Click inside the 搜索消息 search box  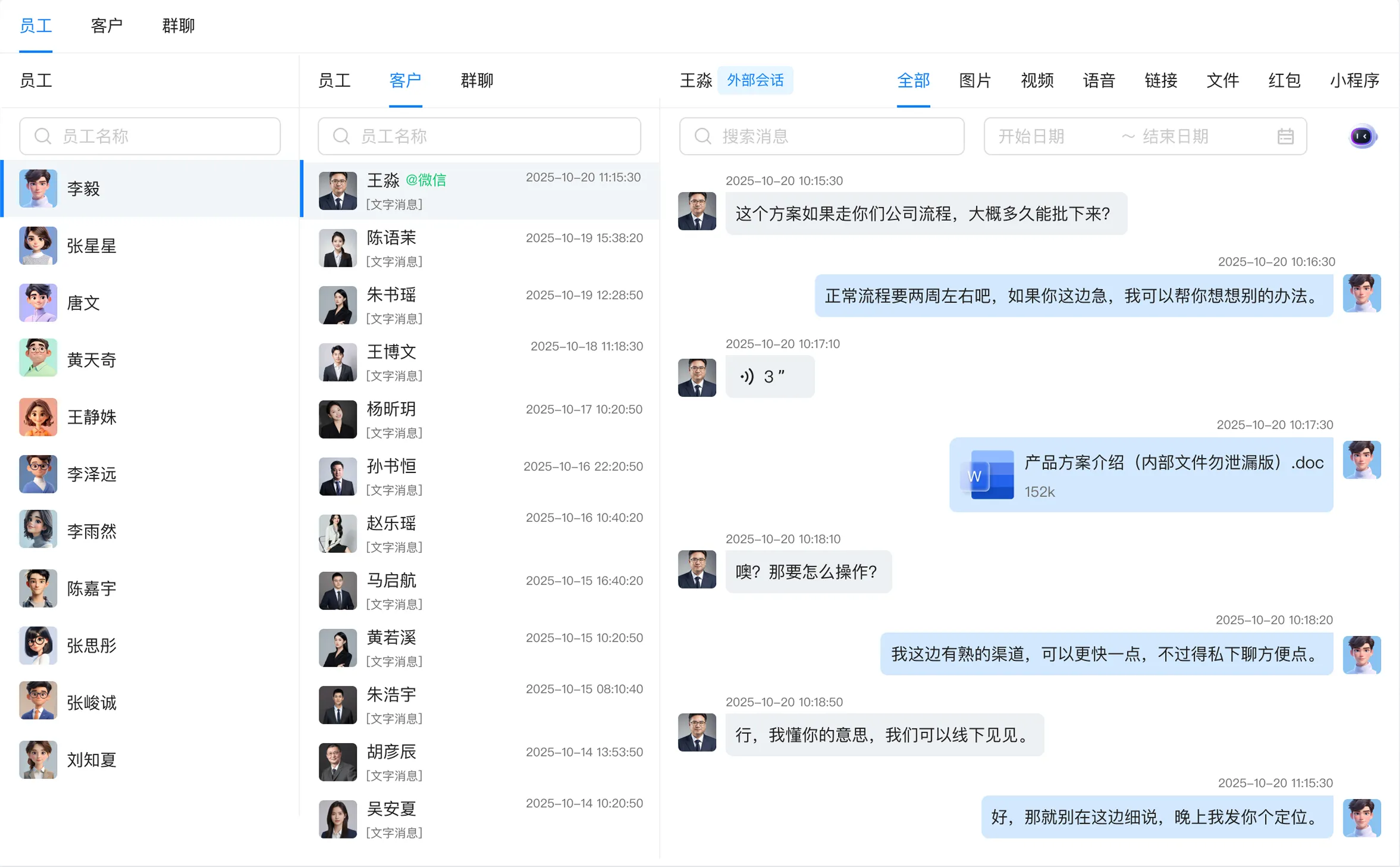tap(821, 136)
